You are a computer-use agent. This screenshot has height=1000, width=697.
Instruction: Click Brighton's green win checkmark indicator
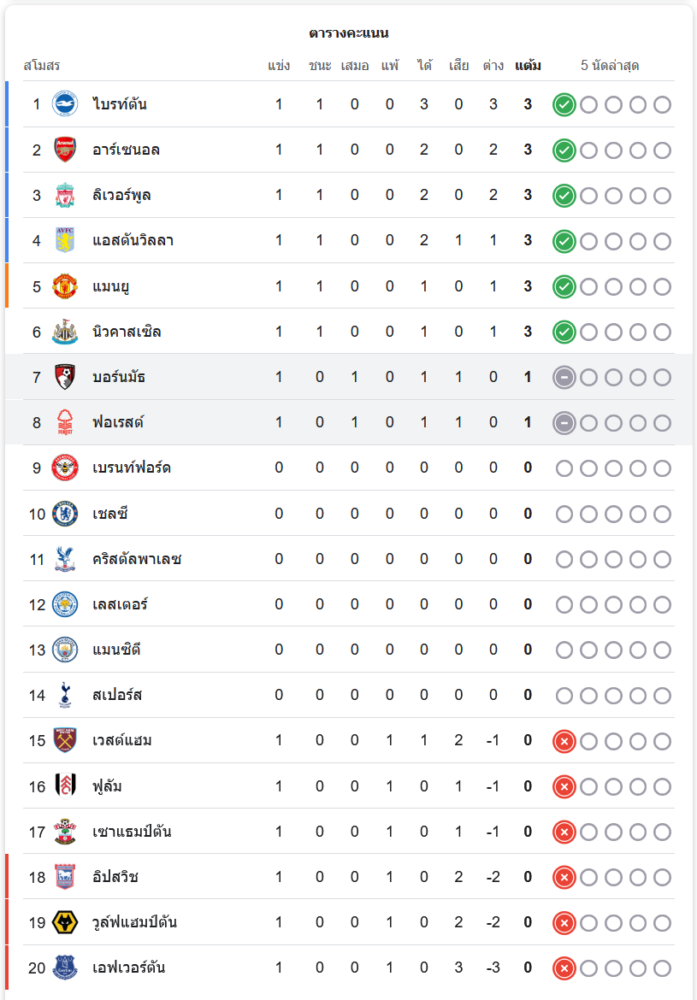(x=564, y=105)
